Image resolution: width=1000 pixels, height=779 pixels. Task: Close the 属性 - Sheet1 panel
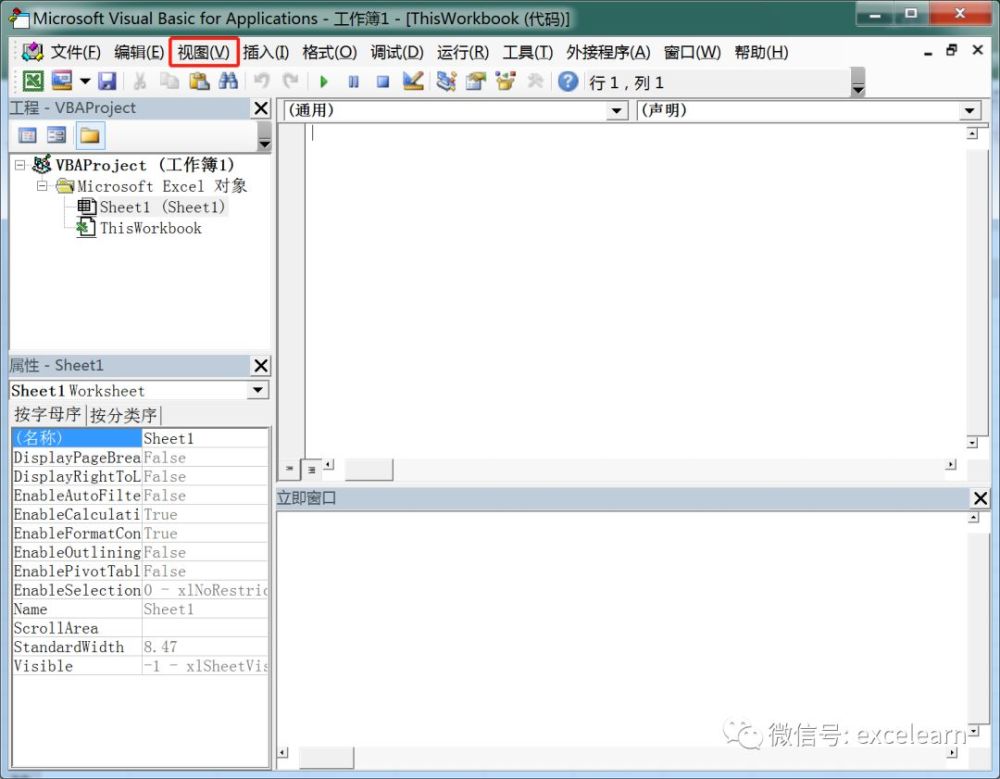tap(261, 366)
